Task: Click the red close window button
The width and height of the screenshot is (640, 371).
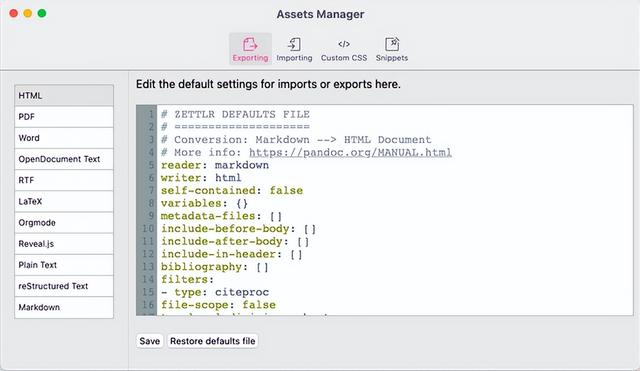Action: click(13, 13)
